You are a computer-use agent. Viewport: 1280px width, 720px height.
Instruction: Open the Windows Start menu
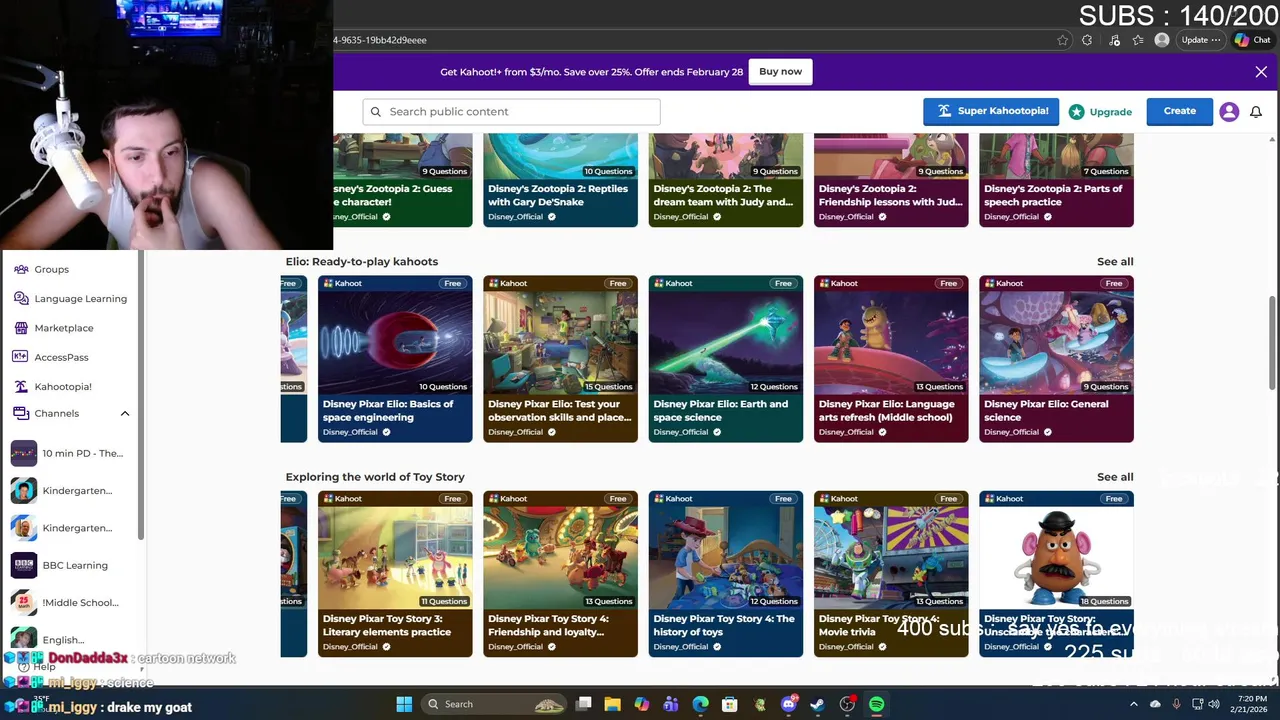coord(404,704)
